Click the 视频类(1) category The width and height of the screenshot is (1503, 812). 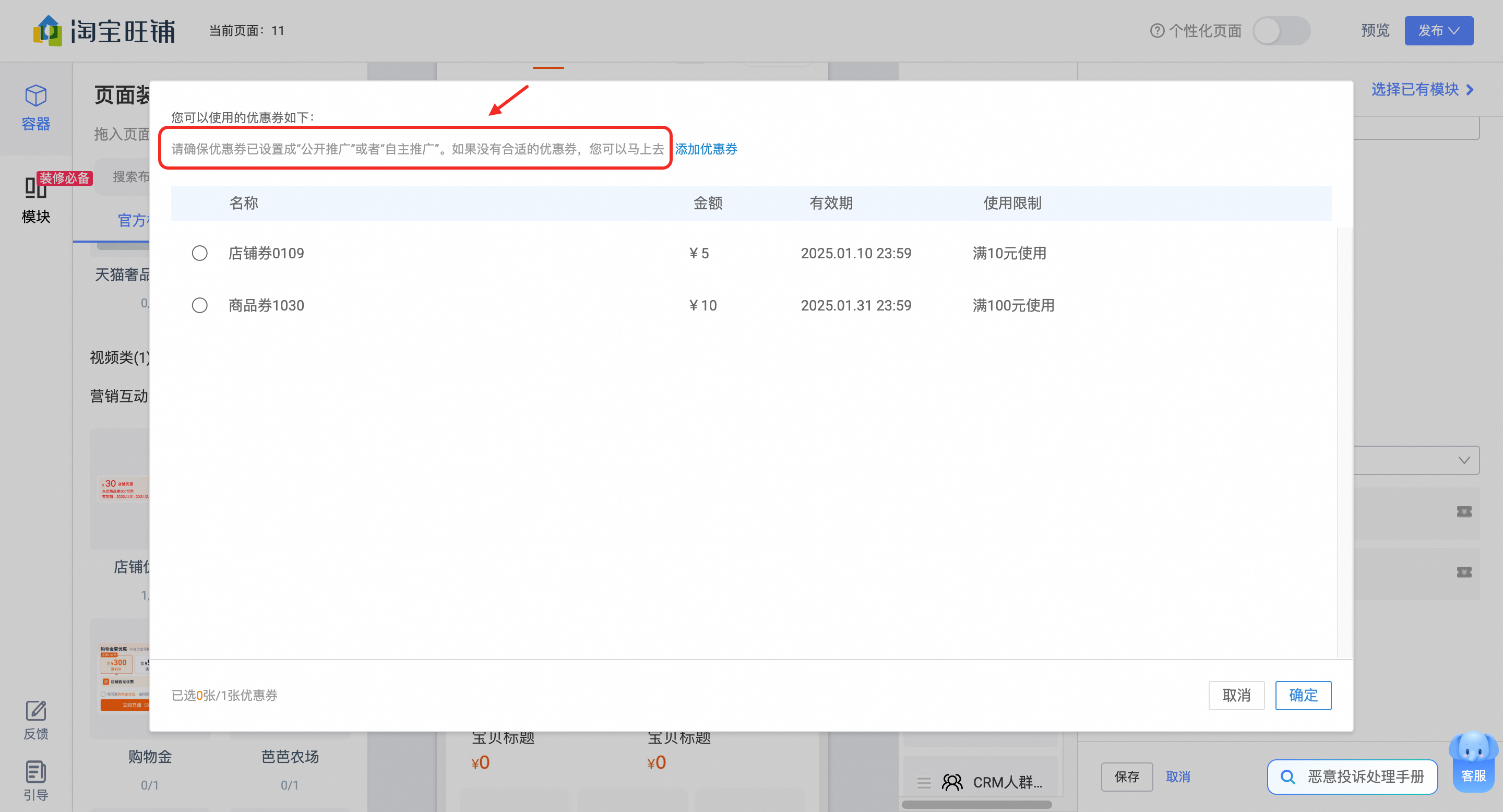120,357
